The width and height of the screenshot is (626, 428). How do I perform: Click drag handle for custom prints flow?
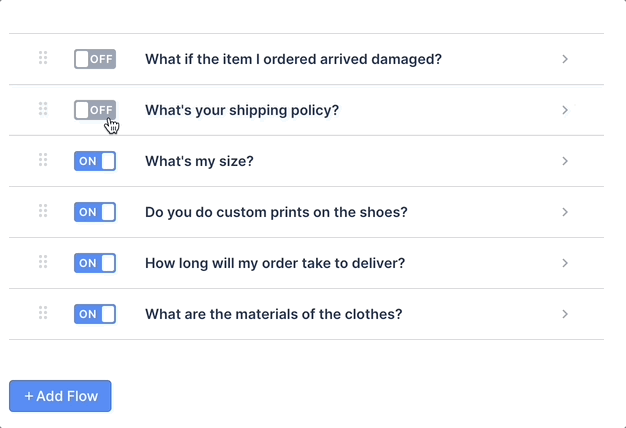click(x=43, y=211)
